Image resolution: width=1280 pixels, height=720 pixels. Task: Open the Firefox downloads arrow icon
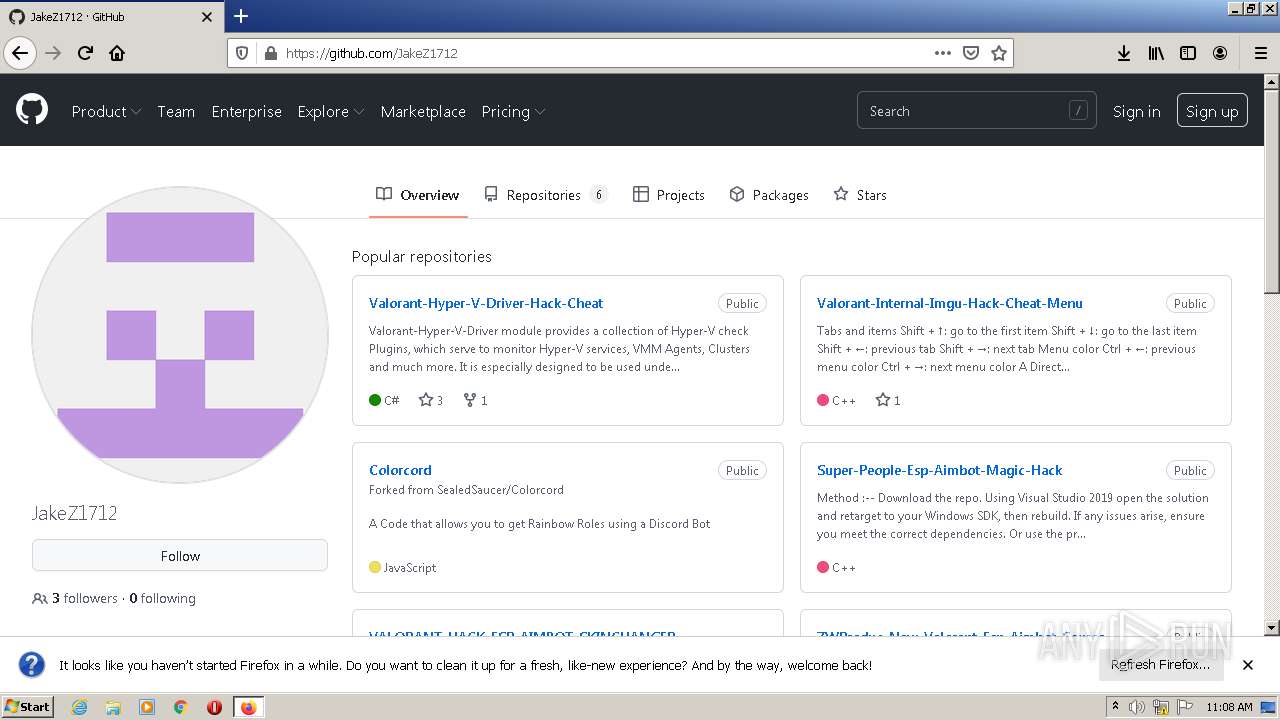click(x=1123, y=53)
